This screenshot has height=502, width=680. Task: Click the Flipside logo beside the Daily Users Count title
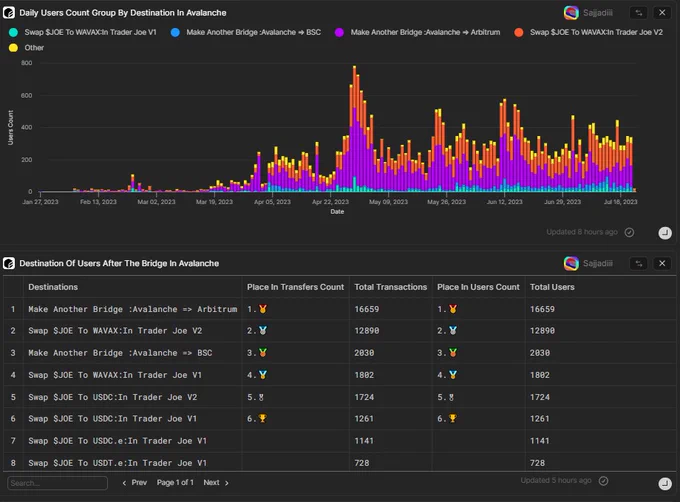9,13
